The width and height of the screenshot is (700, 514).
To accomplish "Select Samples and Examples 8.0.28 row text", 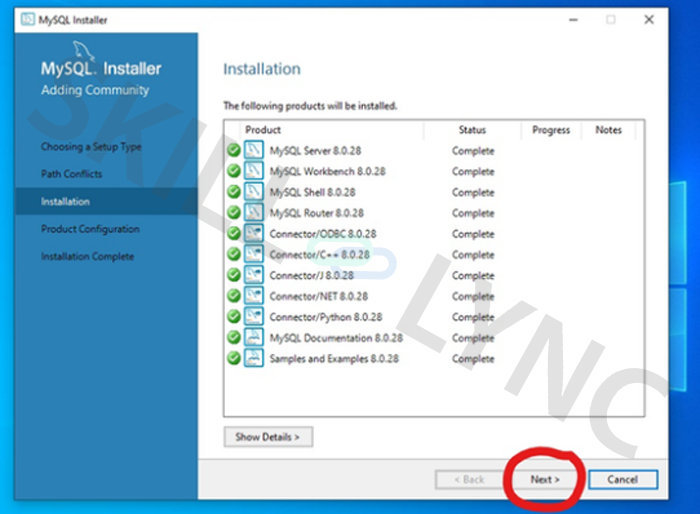I will [334, 358].
